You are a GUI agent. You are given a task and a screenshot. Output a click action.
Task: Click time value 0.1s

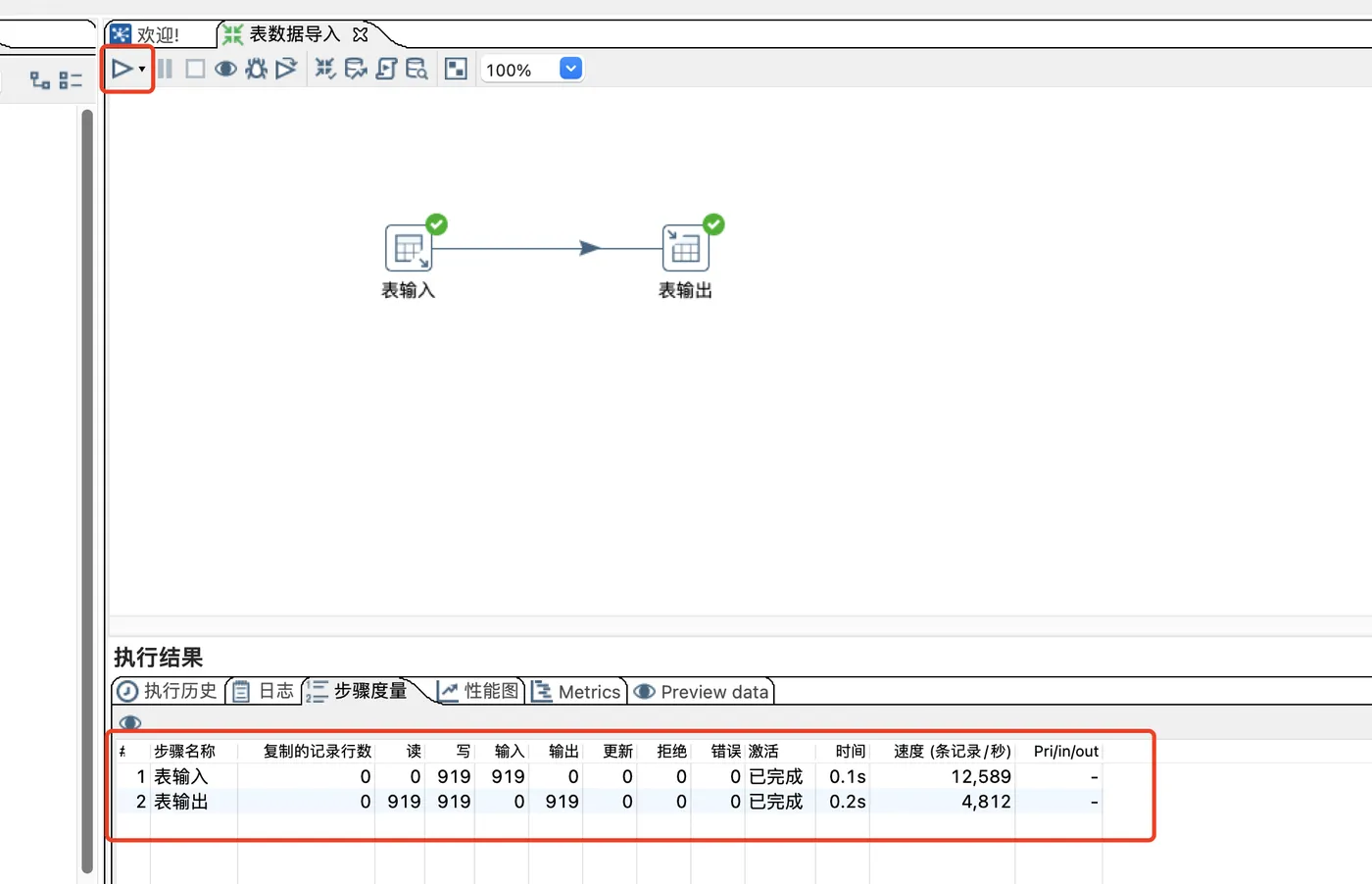coord(848,776)
